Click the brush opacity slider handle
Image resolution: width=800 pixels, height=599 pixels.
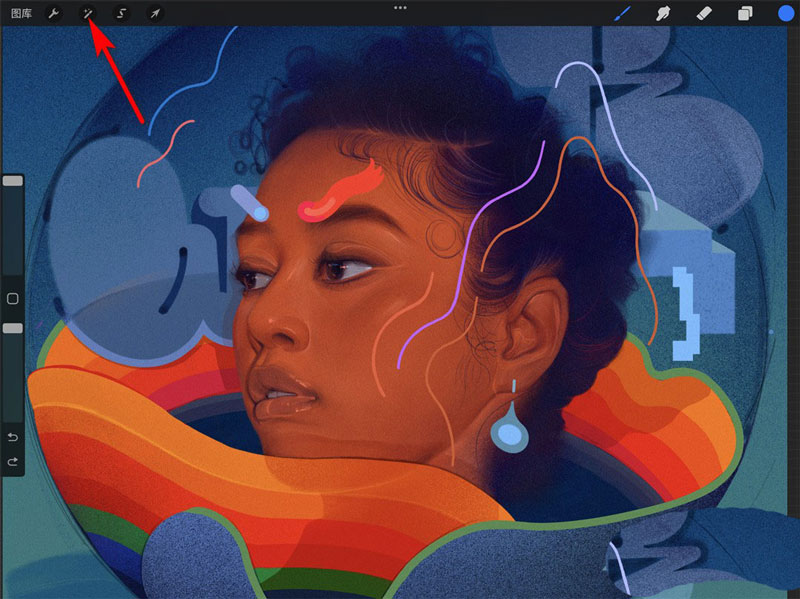point(13,328)
